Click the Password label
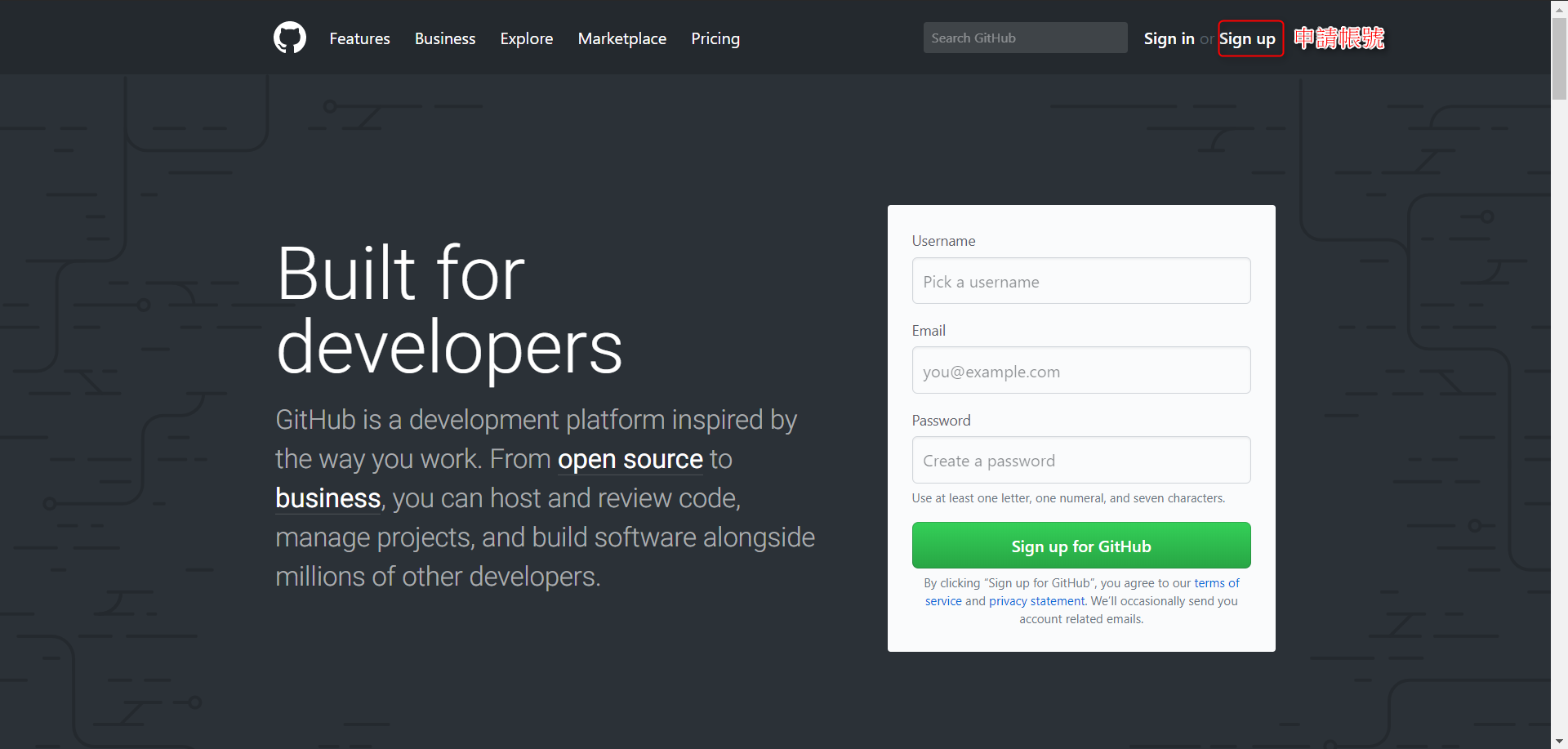Image resolution: width=1568 pixels, height=749 pixels. click(941, 421)
